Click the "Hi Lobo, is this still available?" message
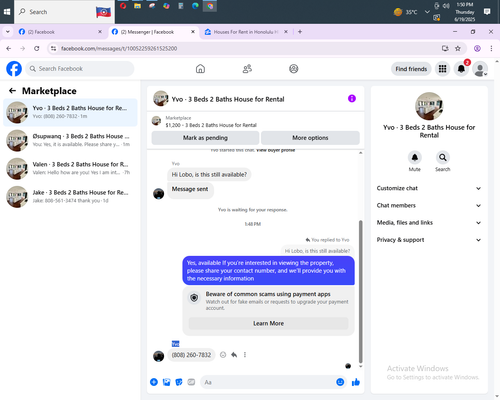The height and width of the screenshot is (400, 500). [209, 174]
